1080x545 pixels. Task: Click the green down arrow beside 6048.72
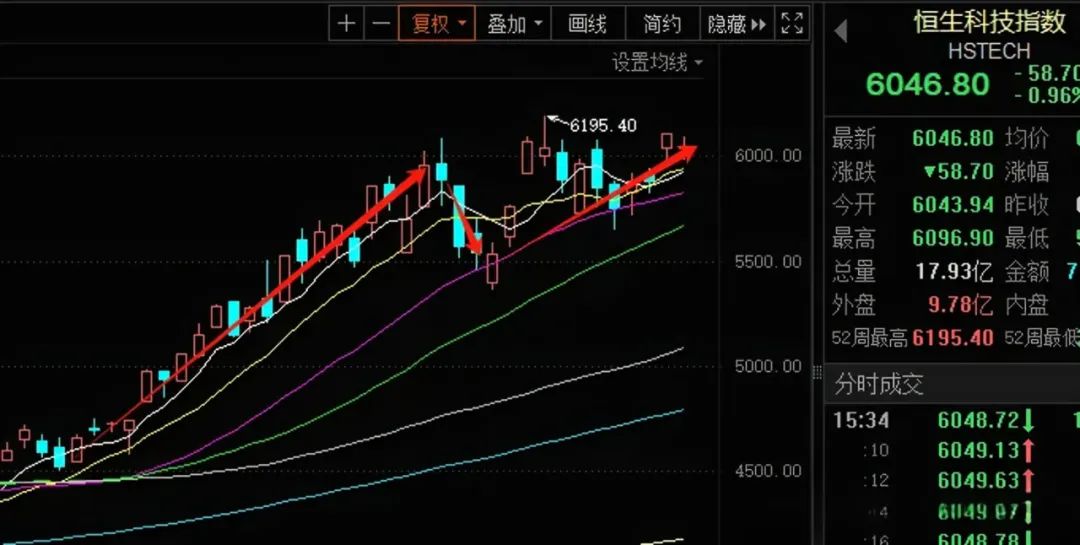point(1028,420)
